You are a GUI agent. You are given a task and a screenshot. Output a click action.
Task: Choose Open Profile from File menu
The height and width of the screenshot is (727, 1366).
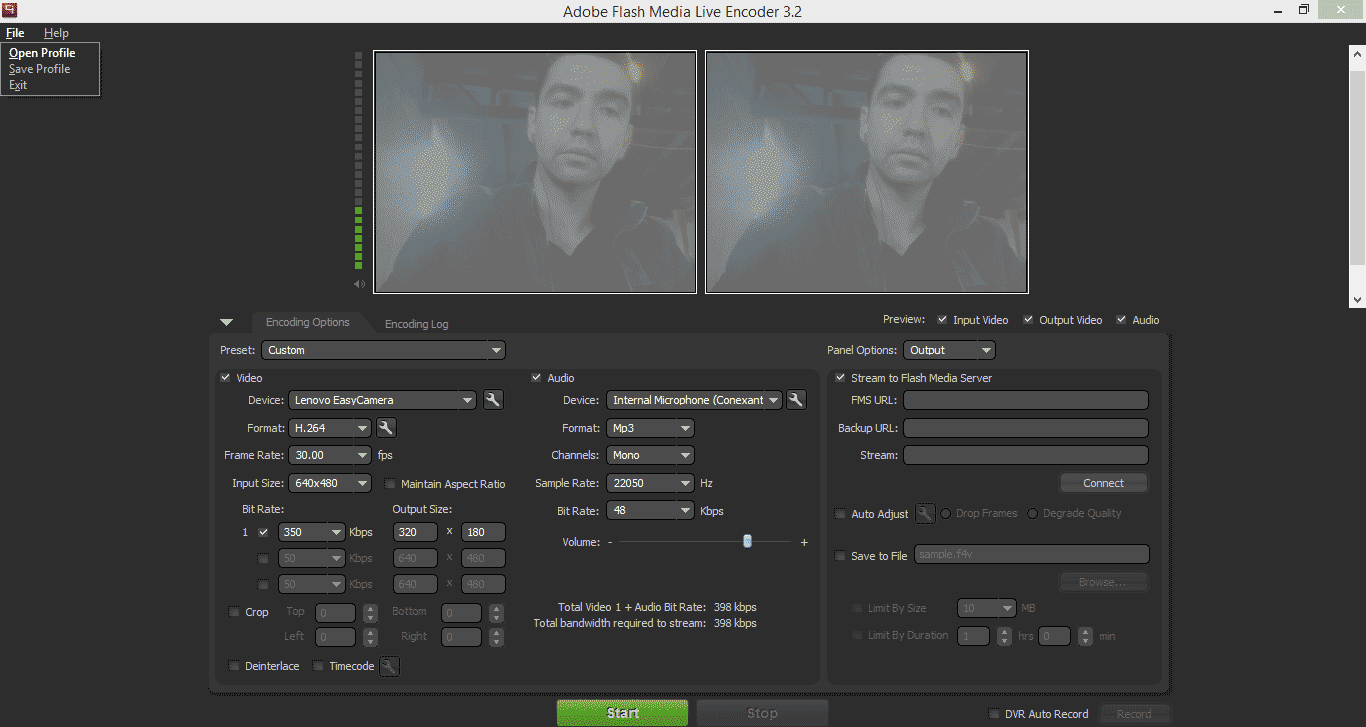click(42, 53)
